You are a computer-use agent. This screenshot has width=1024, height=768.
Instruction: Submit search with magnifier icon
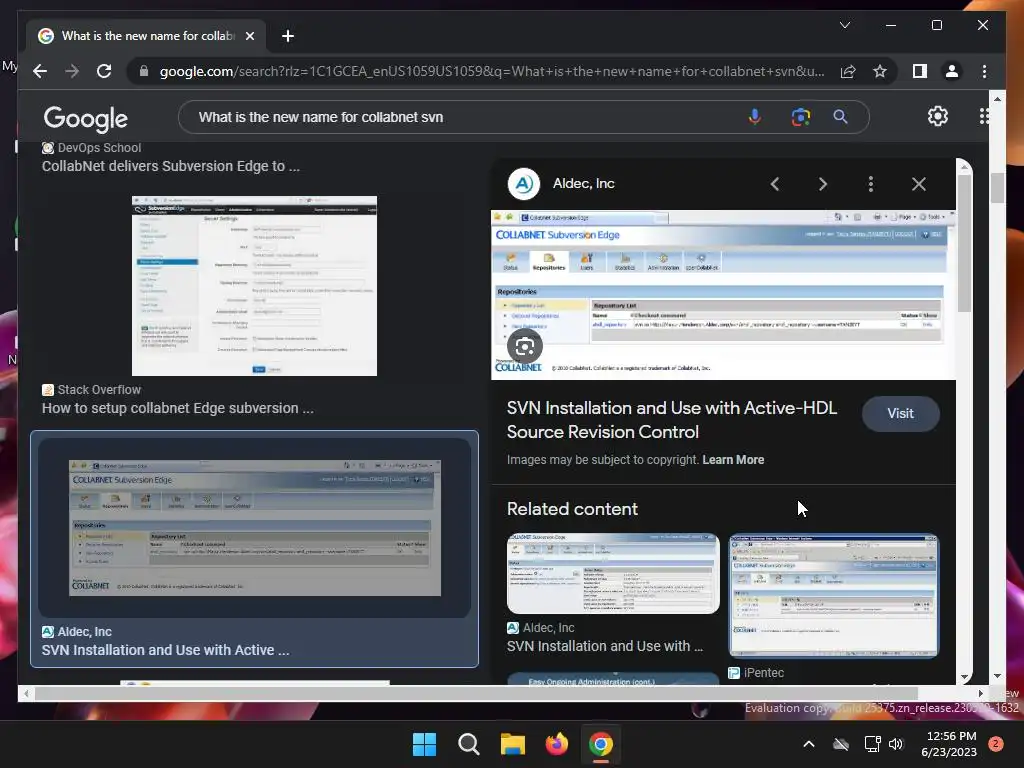[840, 117]
